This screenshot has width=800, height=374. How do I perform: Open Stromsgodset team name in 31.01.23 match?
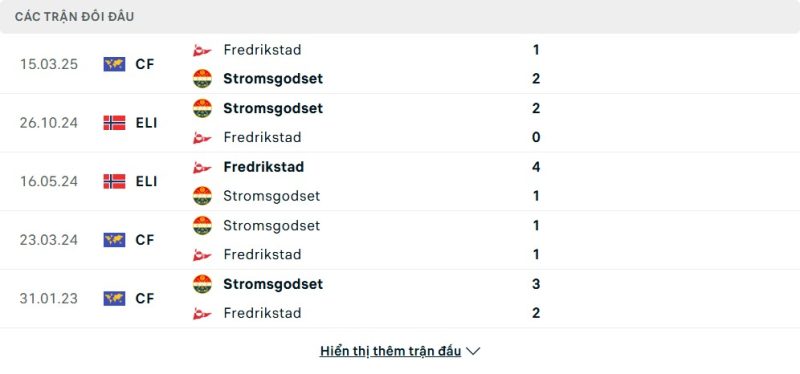(x=273, y=284)
